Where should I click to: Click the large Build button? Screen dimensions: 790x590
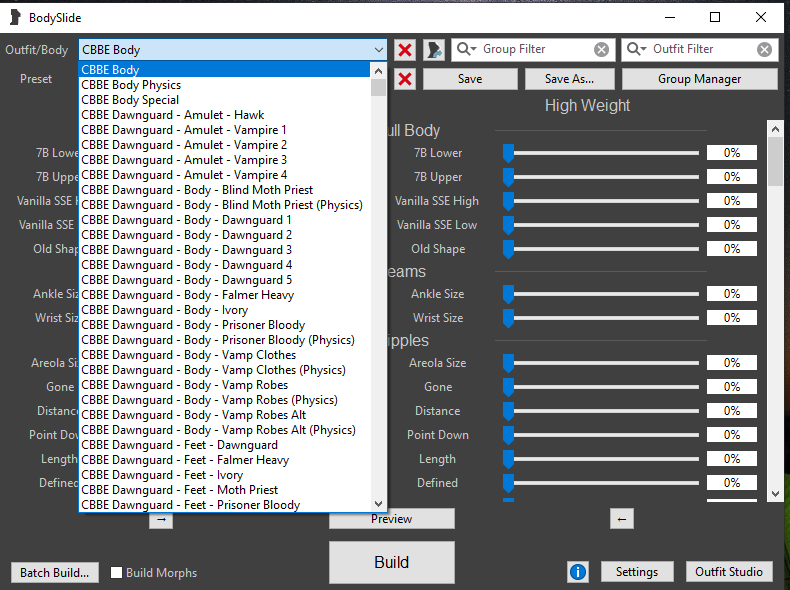point(391,562)
